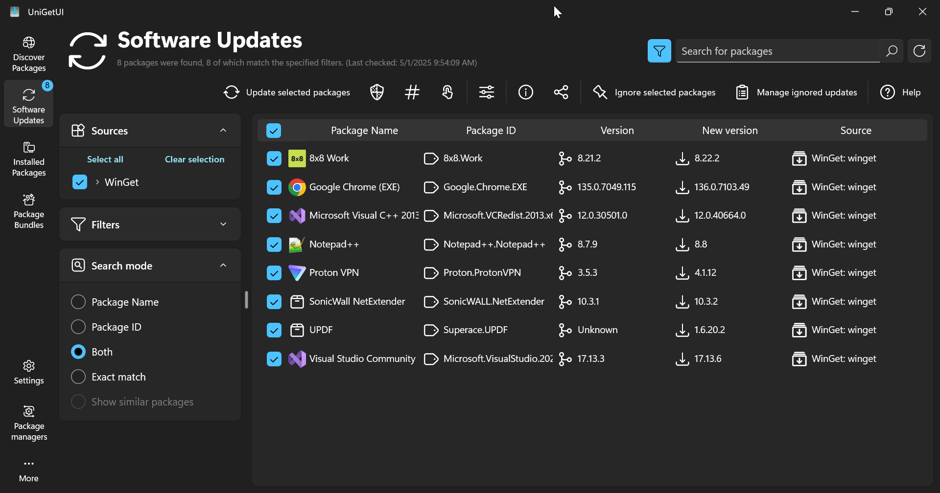This screenshot has height=493, width=940.
Task: Click the package details info icon
Action: tap(525, 92)
